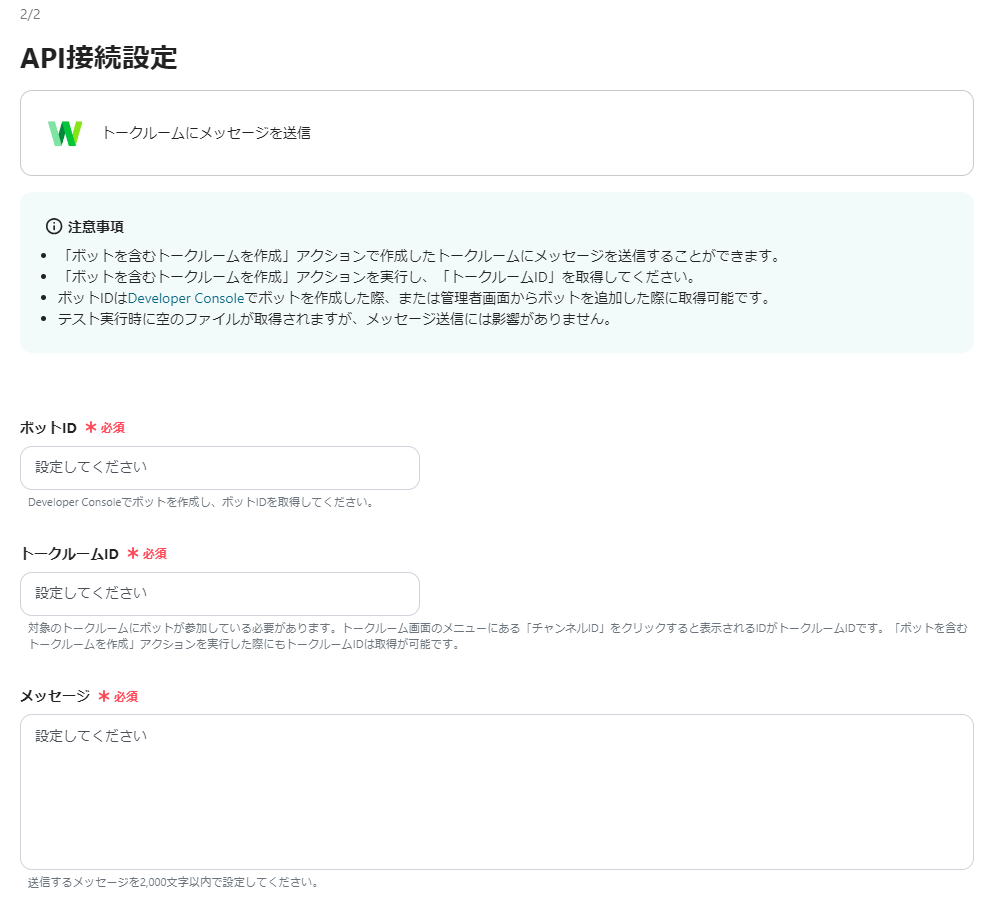Click the LINE WORKS green W logo
The width and height of the screenshot is (997, 908).
[x=65, y=133]
